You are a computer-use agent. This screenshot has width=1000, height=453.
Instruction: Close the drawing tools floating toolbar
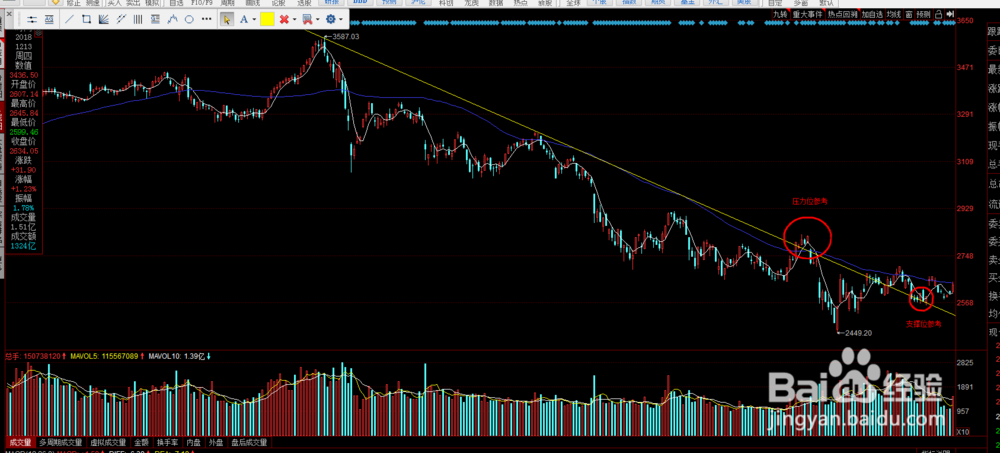(9, 14)
